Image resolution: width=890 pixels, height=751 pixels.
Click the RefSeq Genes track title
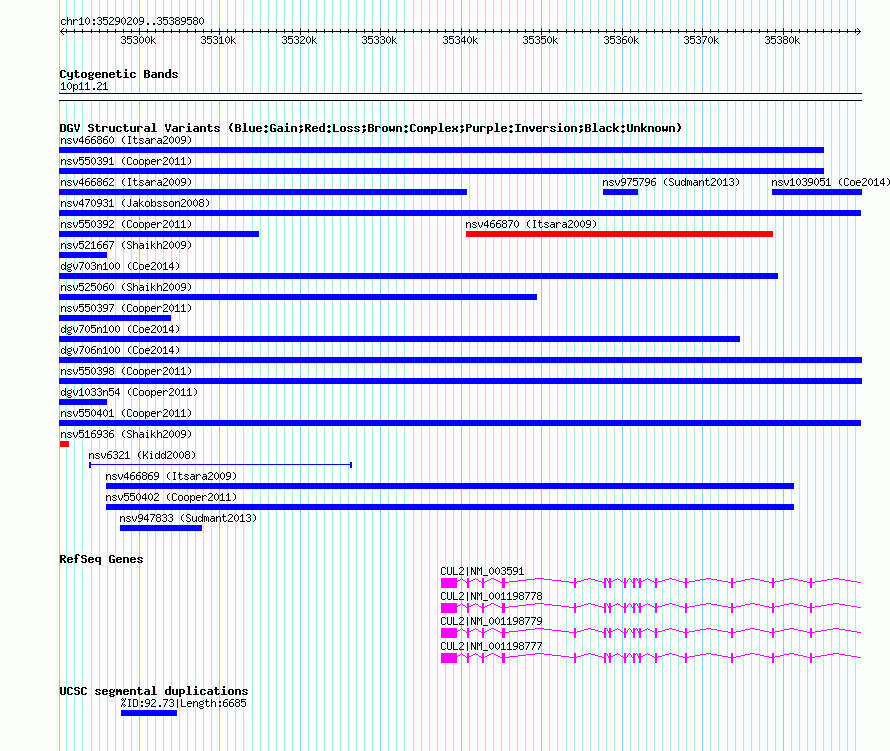click(x=101, y=559)
